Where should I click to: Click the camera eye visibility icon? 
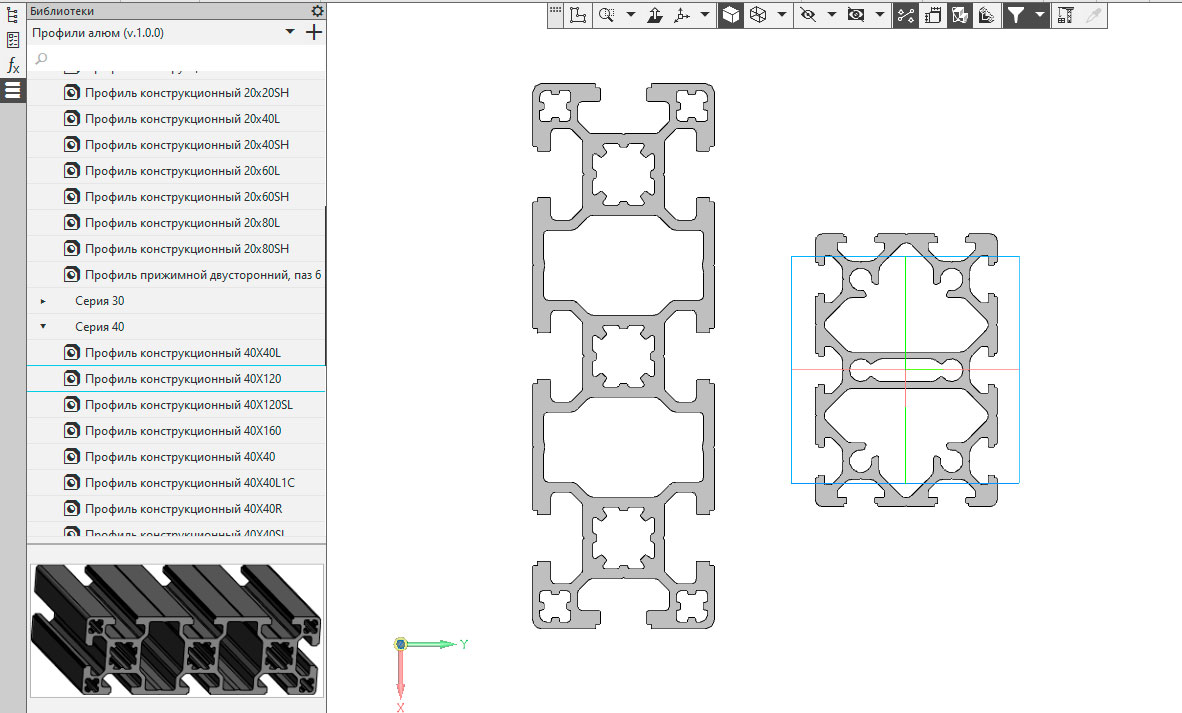point(856,15)
